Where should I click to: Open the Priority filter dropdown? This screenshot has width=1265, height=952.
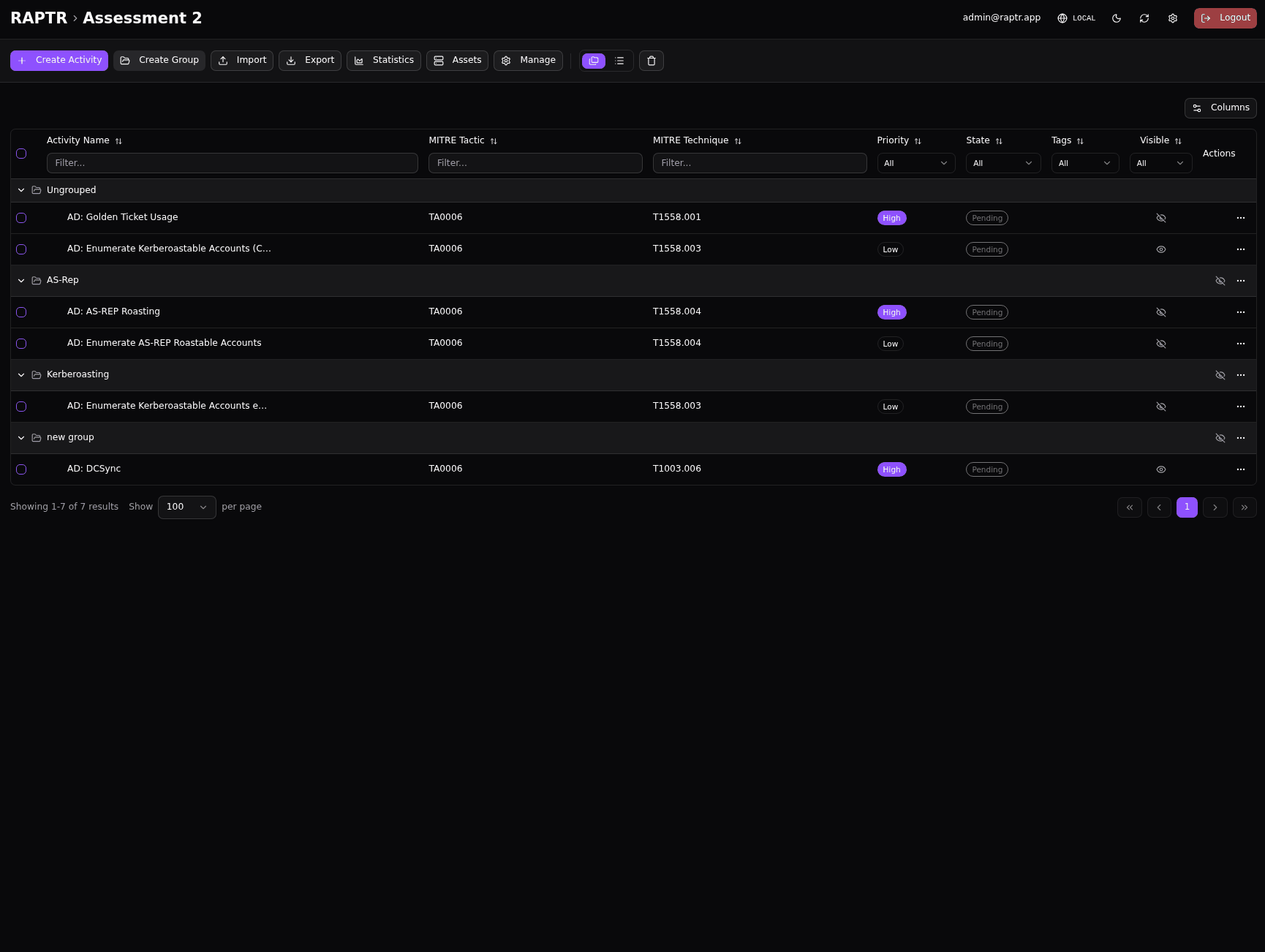[x=915, y=163]
